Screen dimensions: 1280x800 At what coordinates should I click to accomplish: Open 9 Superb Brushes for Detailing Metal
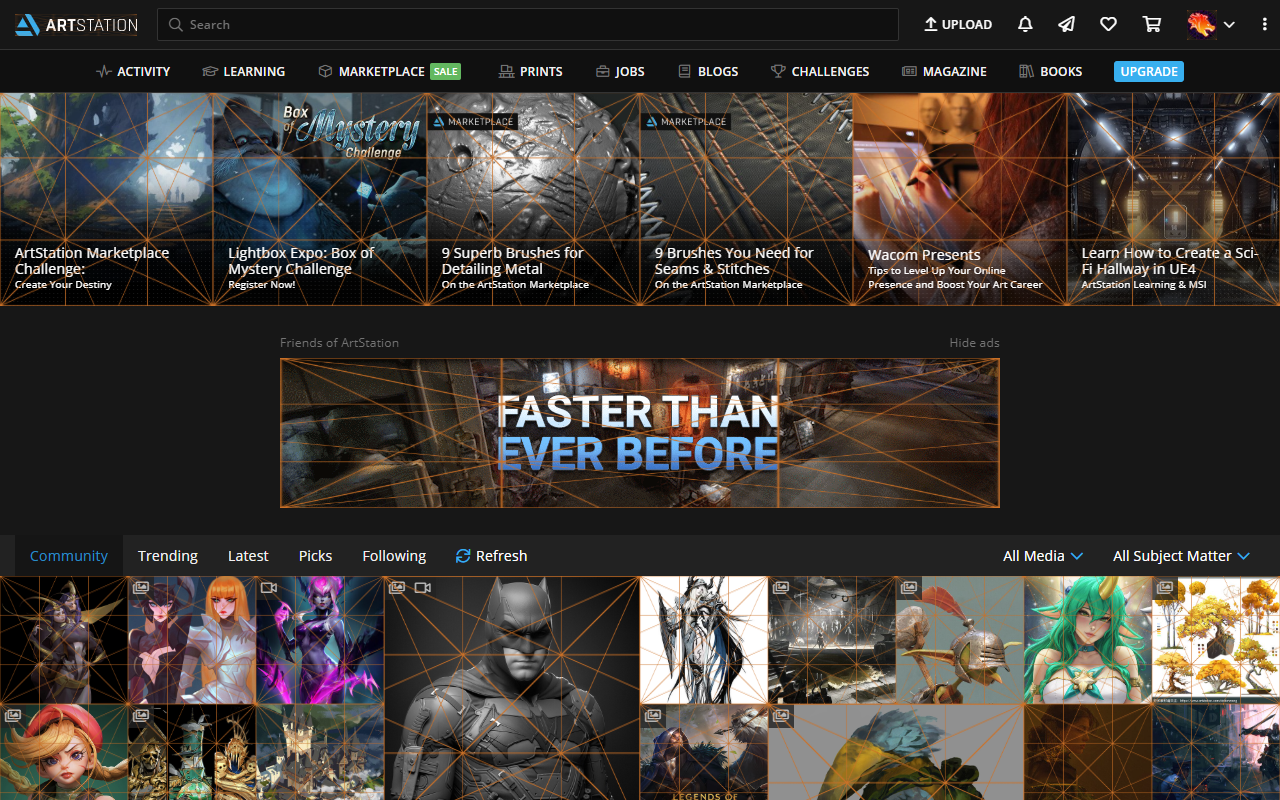[x=533, y=199]
